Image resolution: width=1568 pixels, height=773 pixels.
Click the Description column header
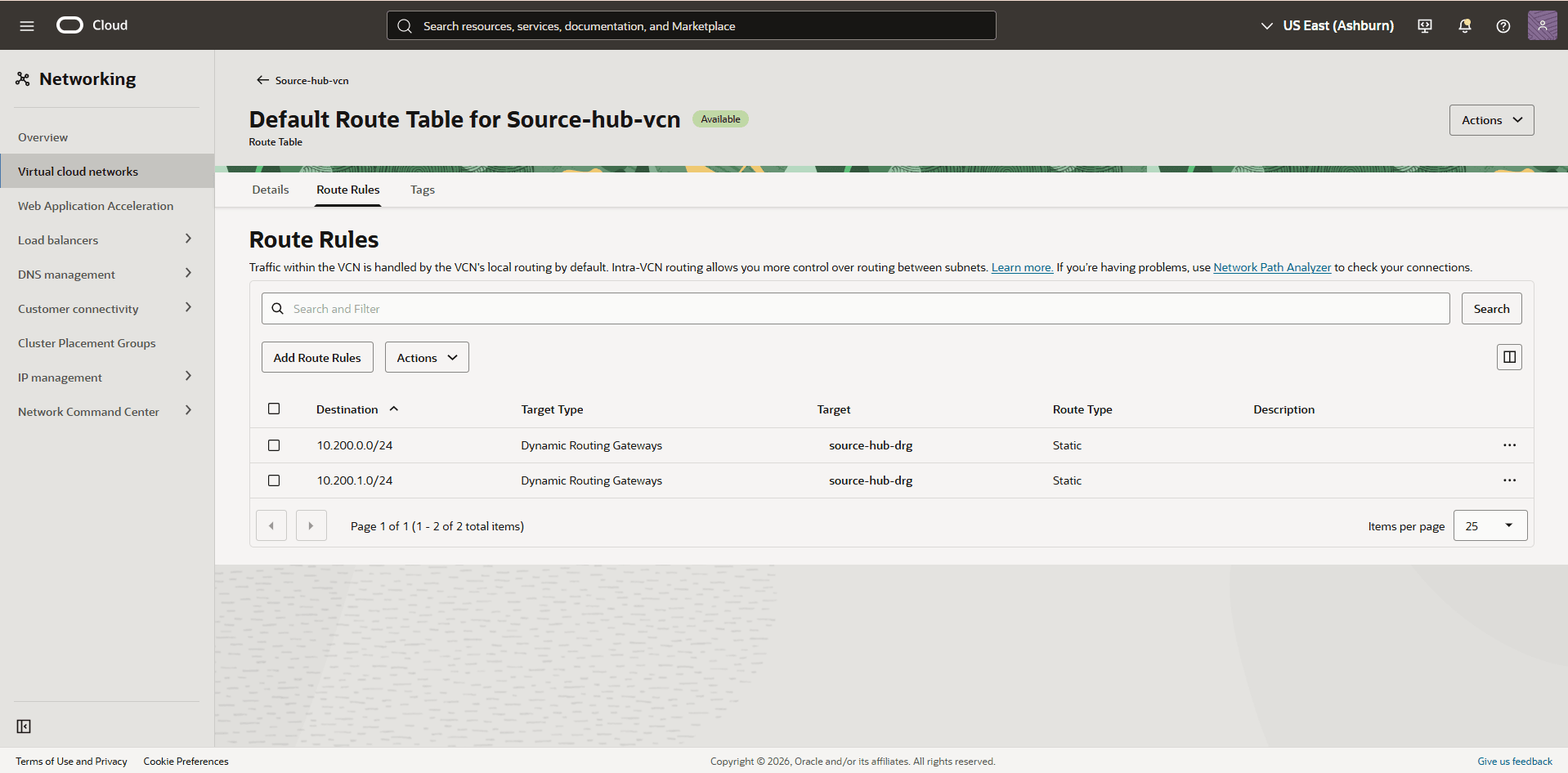pos(1284,409)
